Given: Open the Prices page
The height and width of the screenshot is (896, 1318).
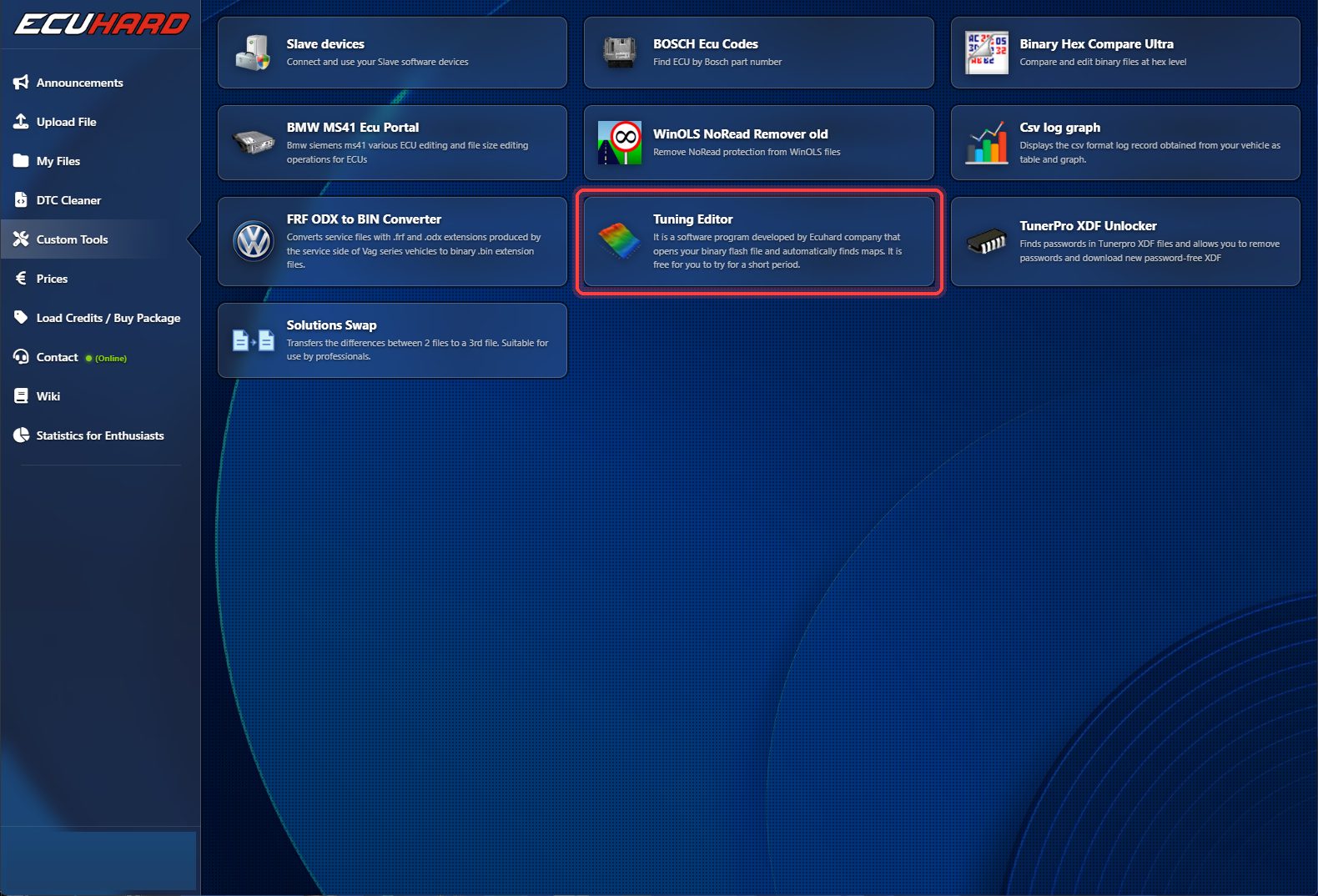Looking at the screenshot, I should click(x=101, y=279).
